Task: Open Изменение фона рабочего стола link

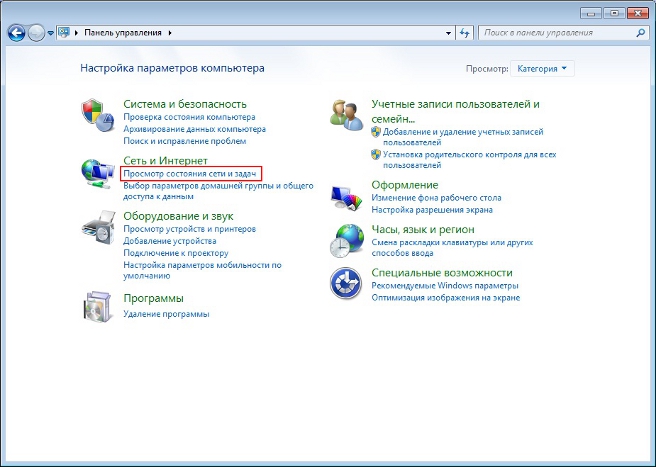Action: (x=436, y=198)
